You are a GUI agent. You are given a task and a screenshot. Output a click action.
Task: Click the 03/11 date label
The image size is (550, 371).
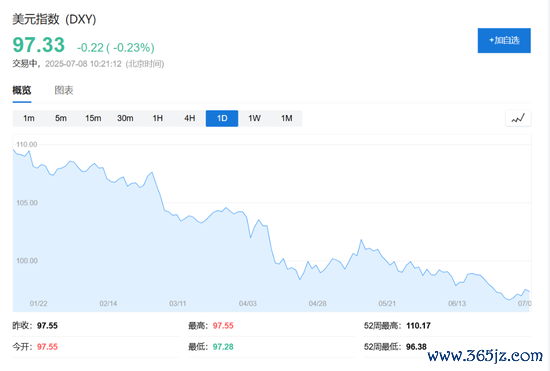[x=178, y=303]
